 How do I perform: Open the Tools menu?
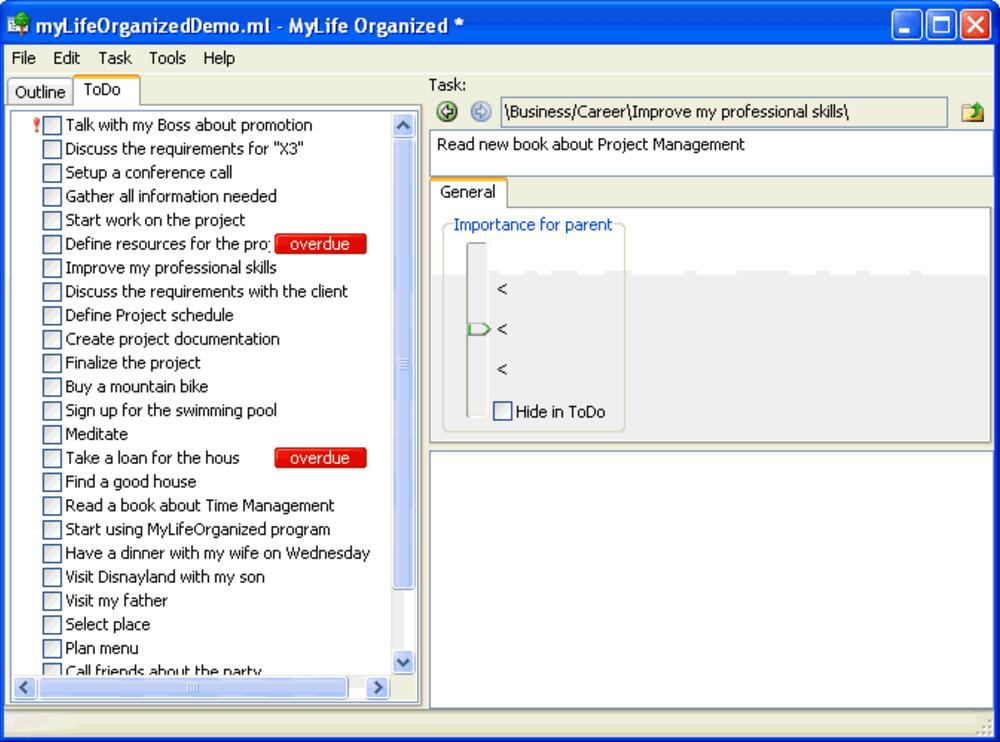[167, 58]
